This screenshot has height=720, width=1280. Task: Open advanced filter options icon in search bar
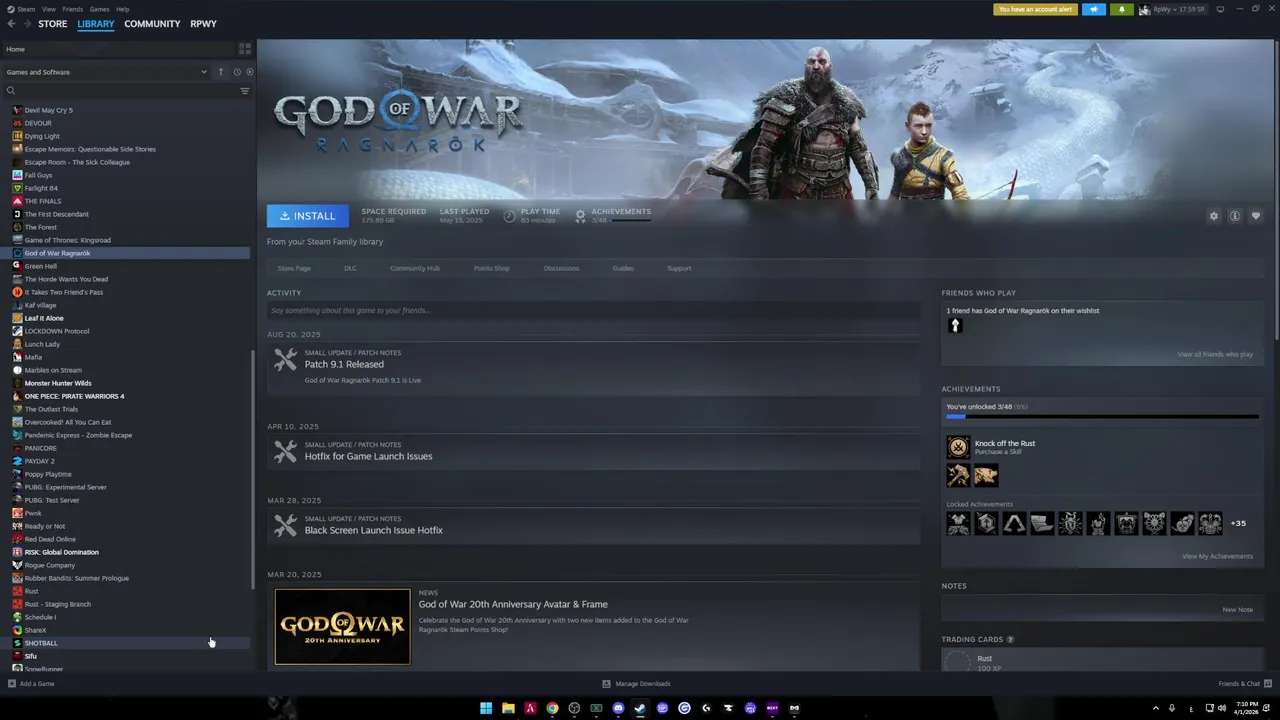(x=245, y=91)
